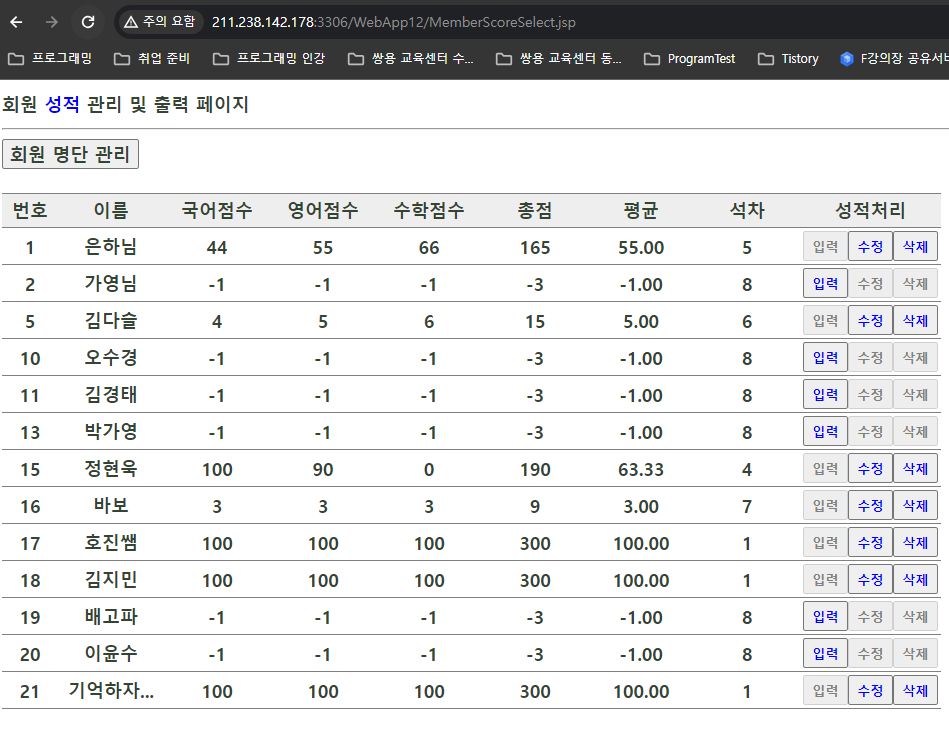Click 삭제 button for 김지민 row
This screenshot has width=949, height=732.
915,579
